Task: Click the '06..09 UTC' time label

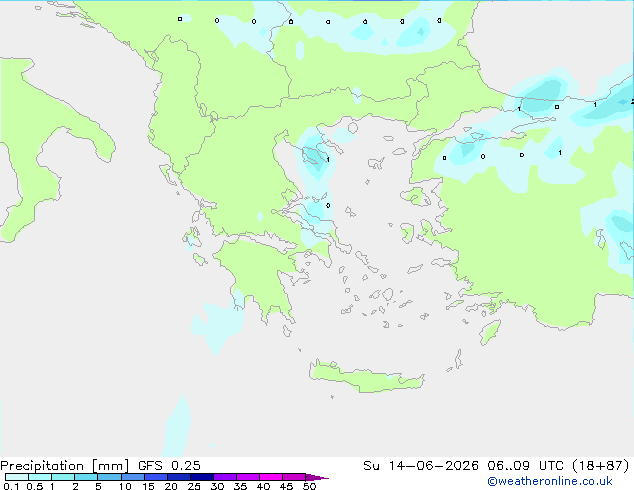Action: (525, 466)
